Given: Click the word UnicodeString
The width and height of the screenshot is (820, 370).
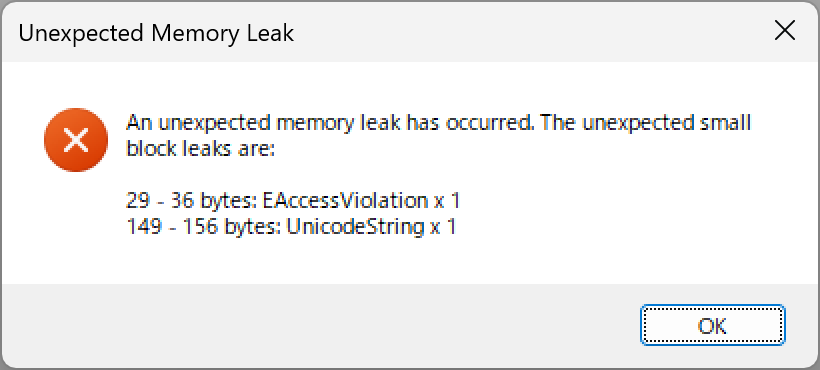Looking at the screenshot, I should (x=355, y=227).
